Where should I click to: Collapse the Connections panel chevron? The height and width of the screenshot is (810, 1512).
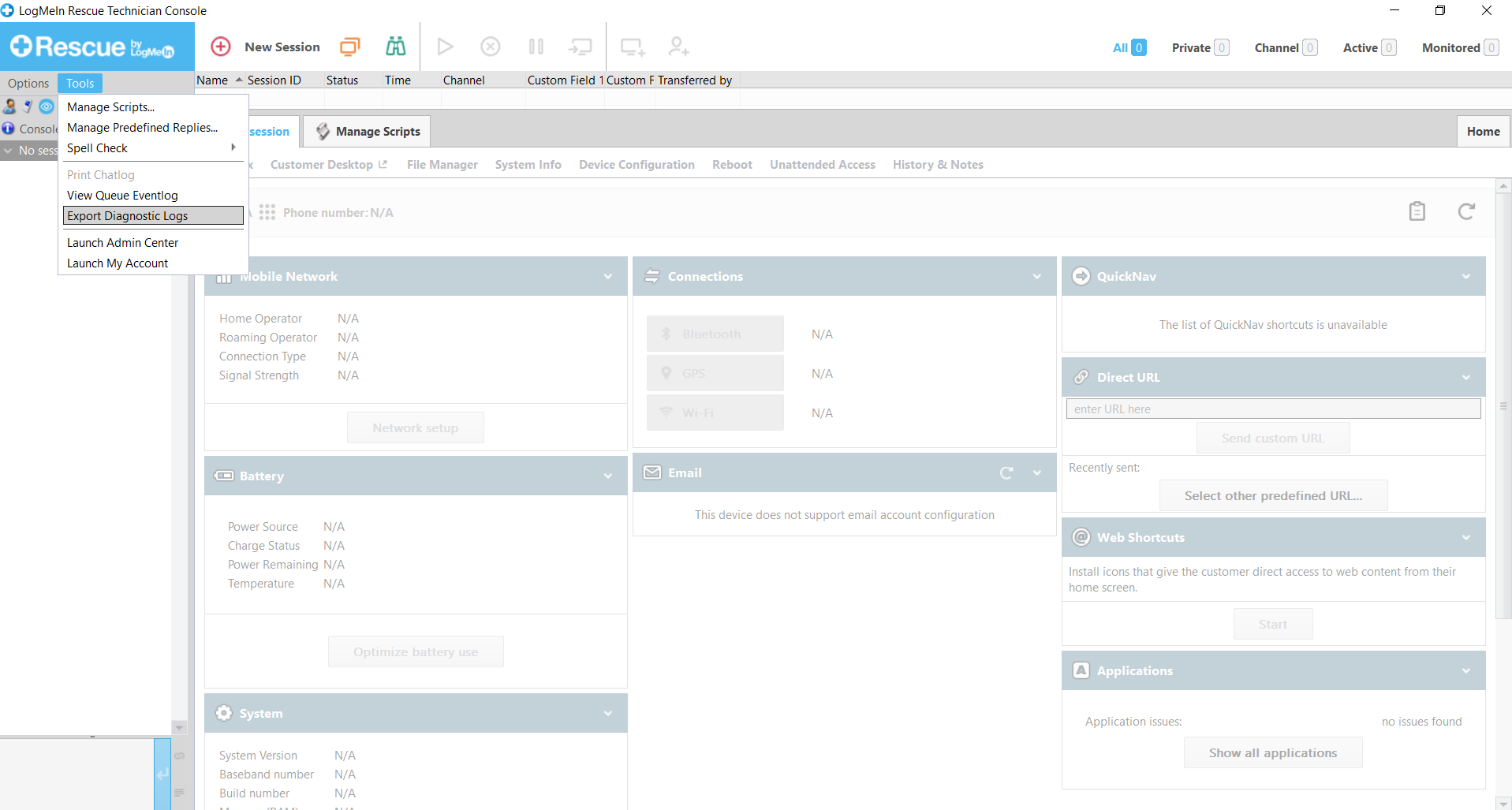(1037, 277)
